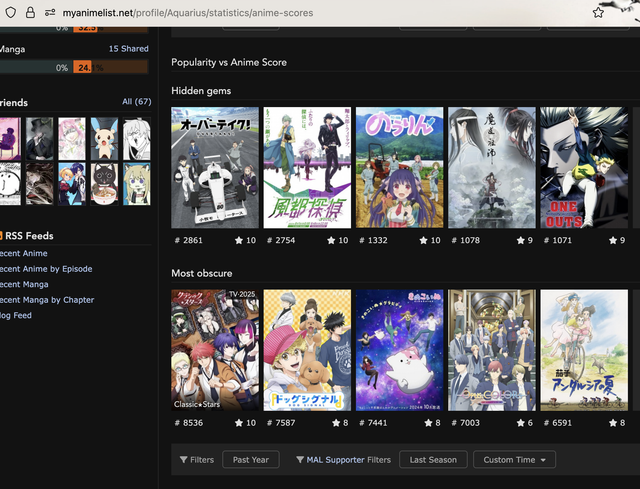Click the star score under Andalusia no Natsu

point(617,422)
